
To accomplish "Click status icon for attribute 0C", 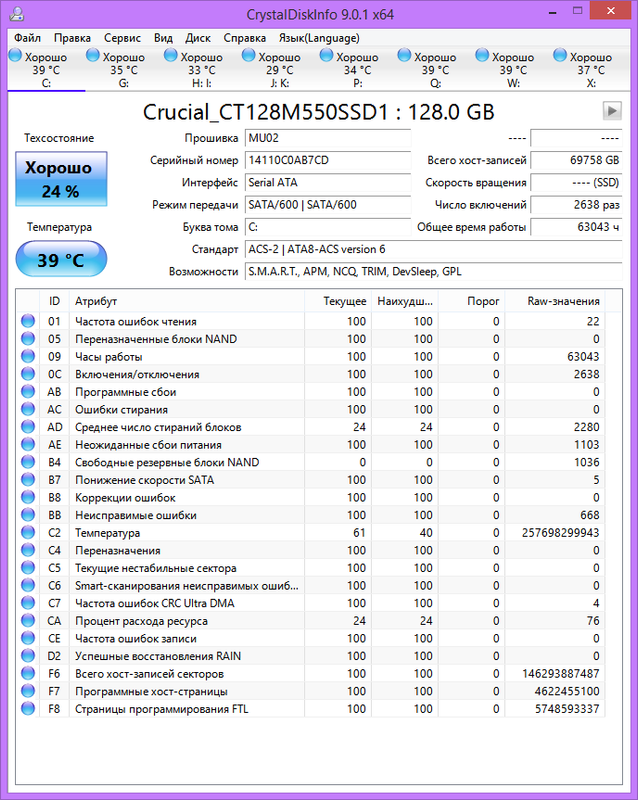I will [x=28, y=374].
